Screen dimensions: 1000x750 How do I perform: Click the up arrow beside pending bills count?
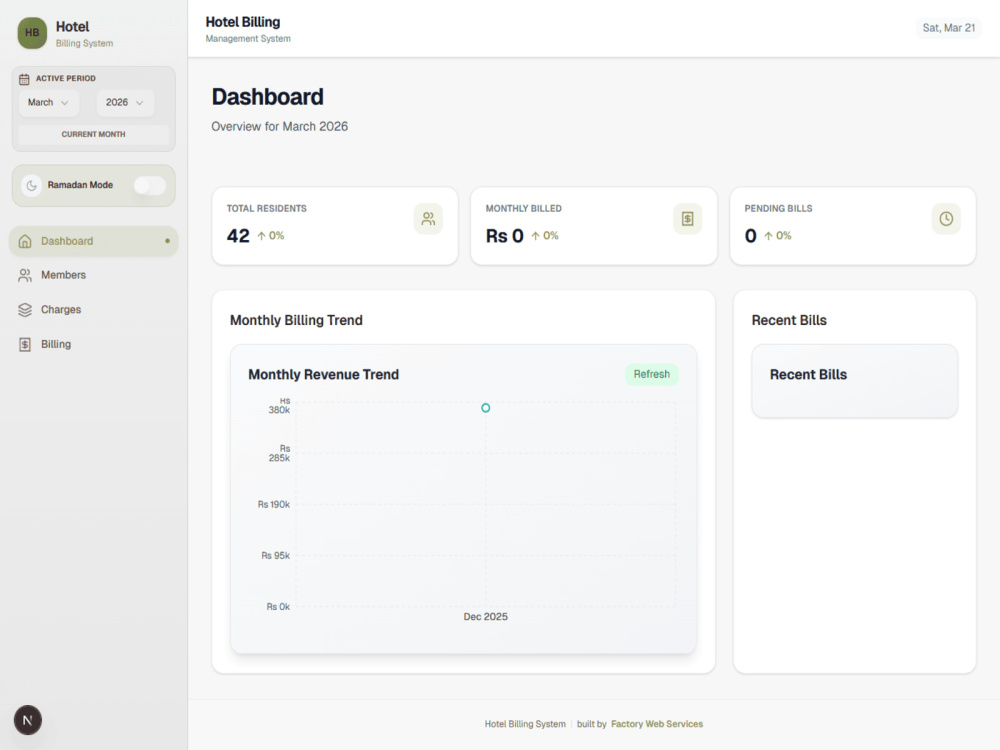768,236
